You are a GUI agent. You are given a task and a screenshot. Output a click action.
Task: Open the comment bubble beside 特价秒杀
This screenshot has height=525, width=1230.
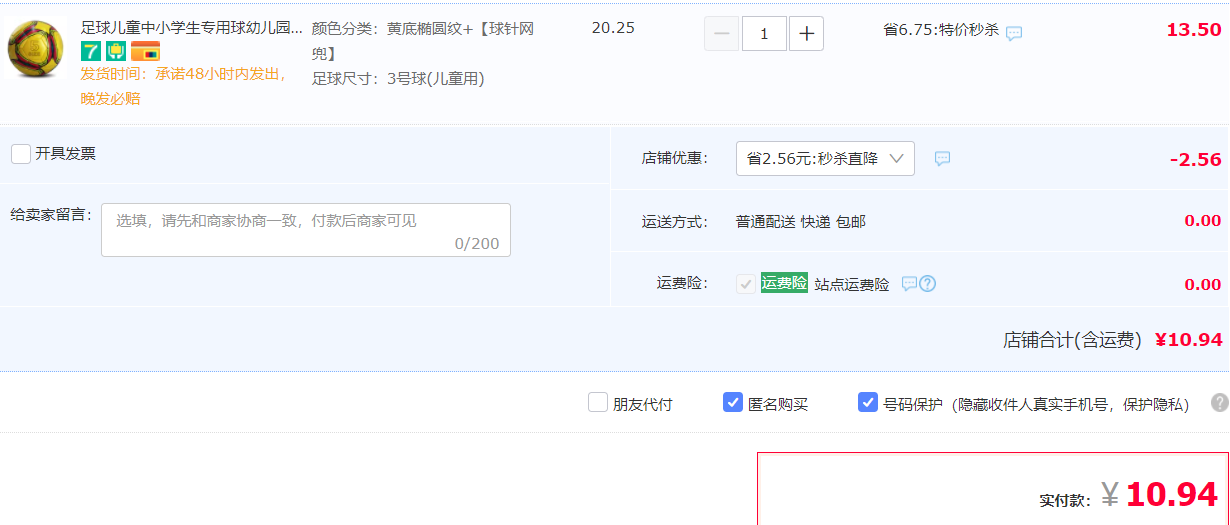(1014, 33)
